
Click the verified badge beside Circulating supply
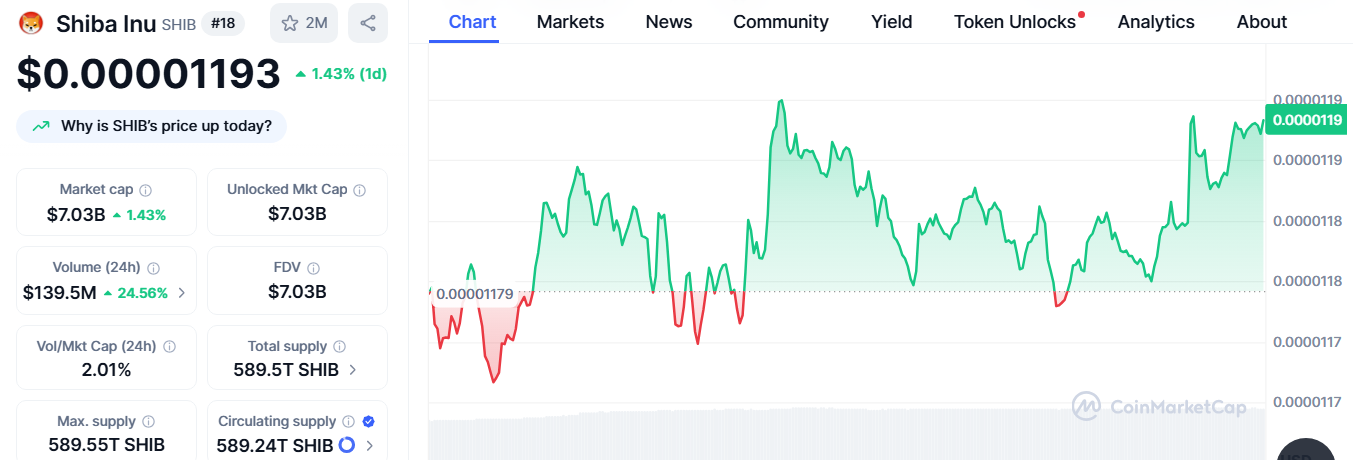click(x=368, y=422)
